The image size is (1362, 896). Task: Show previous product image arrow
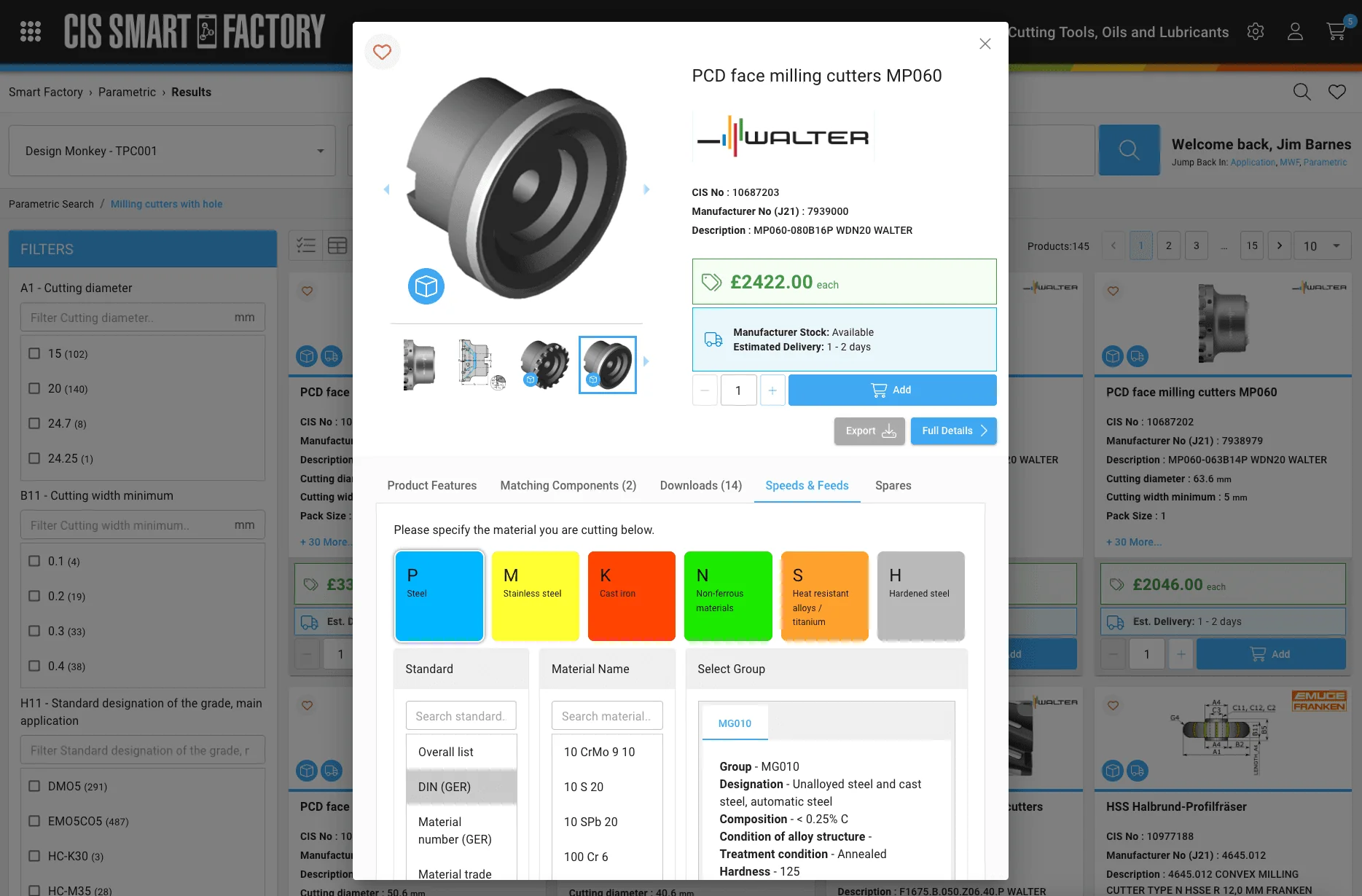point(387,189)
